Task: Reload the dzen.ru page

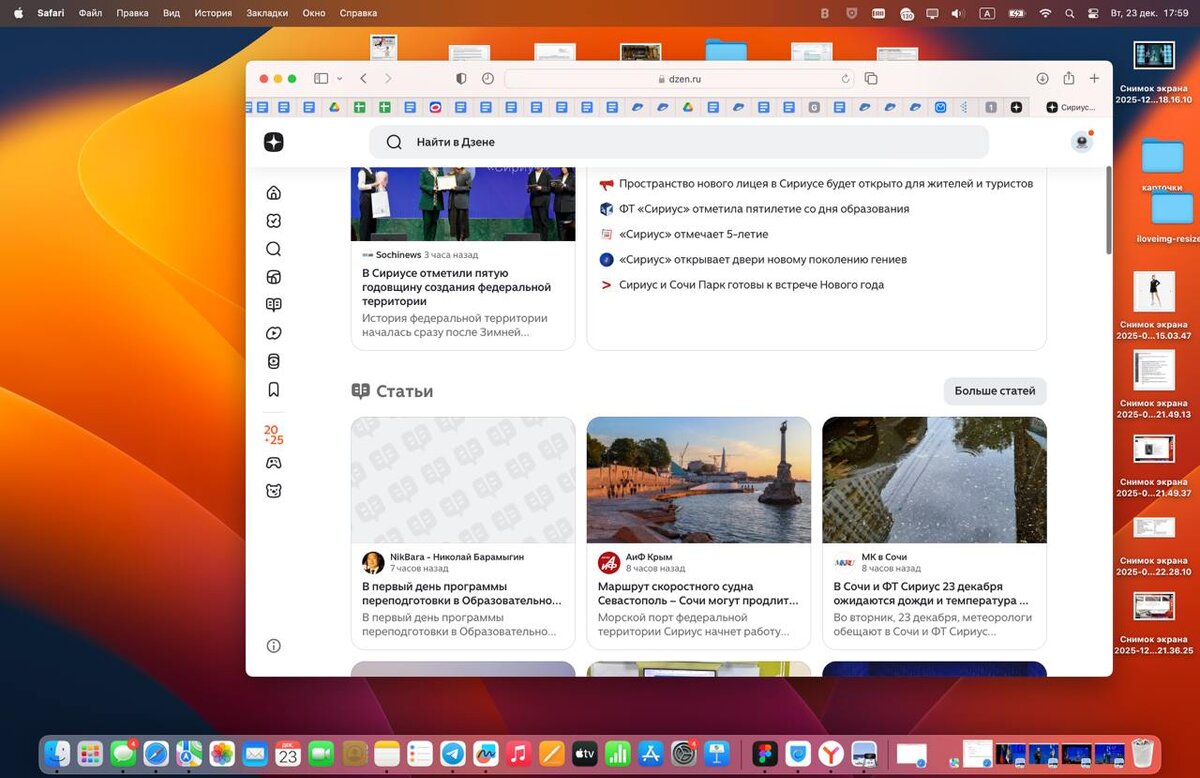Action: click(845, 78)
